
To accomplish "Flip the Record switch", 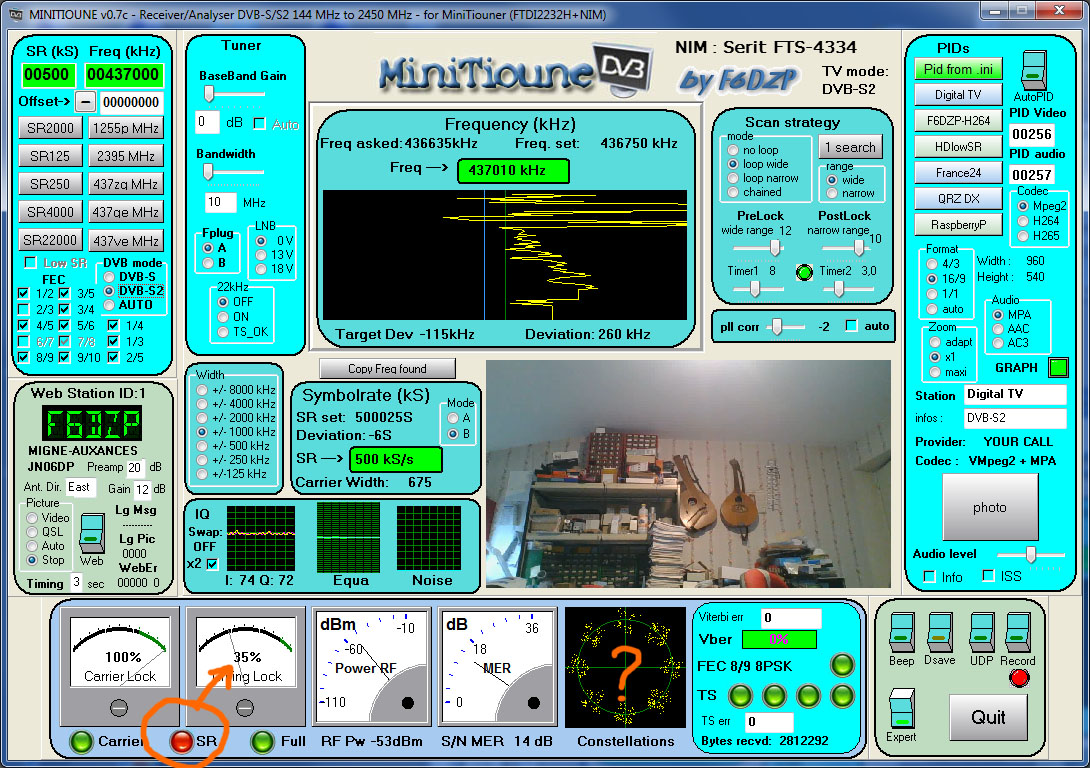I will [x=1017, y=634].
